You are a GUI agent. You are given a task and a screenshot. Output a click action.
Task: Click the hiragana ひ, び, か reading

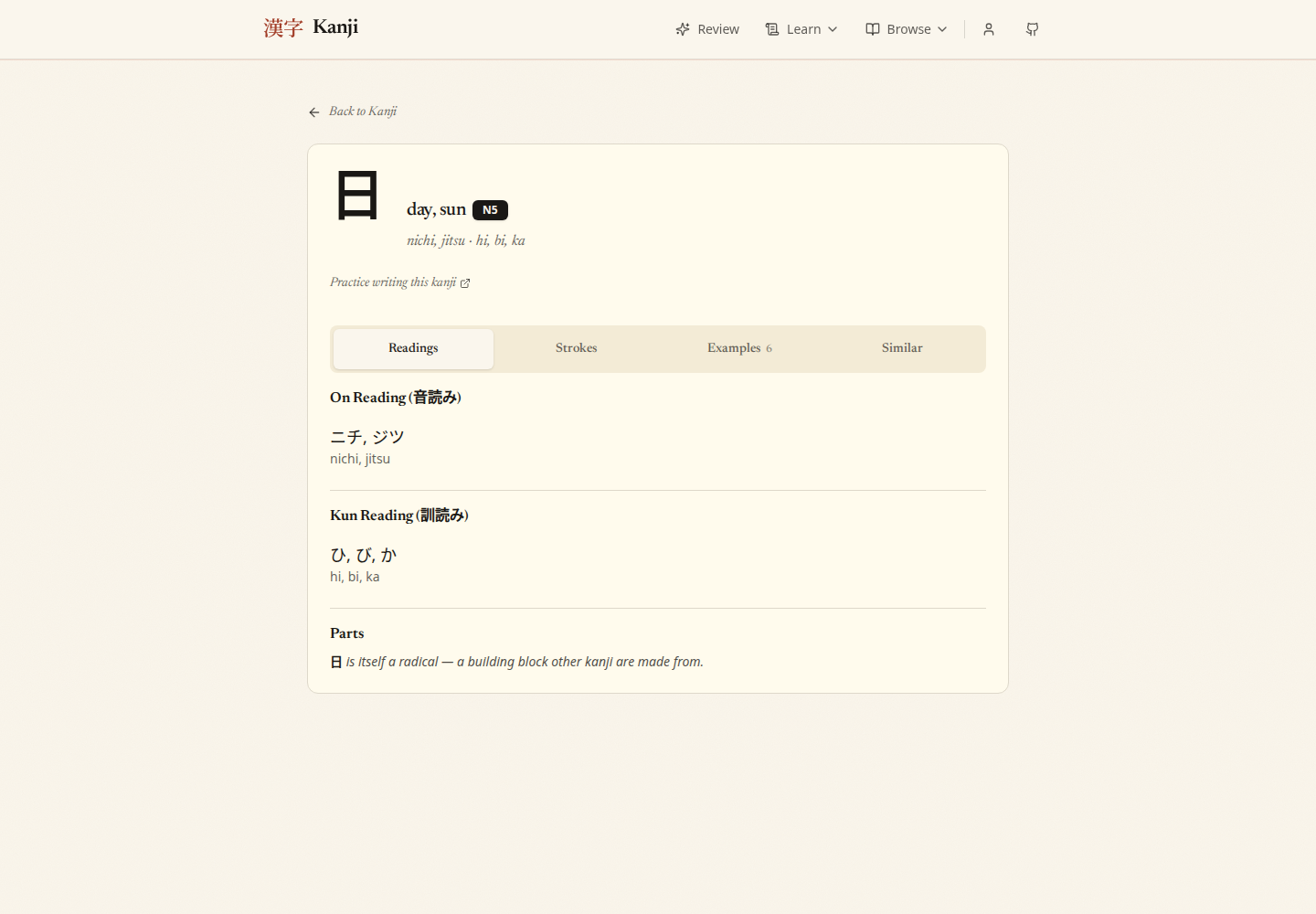[364, 555]
